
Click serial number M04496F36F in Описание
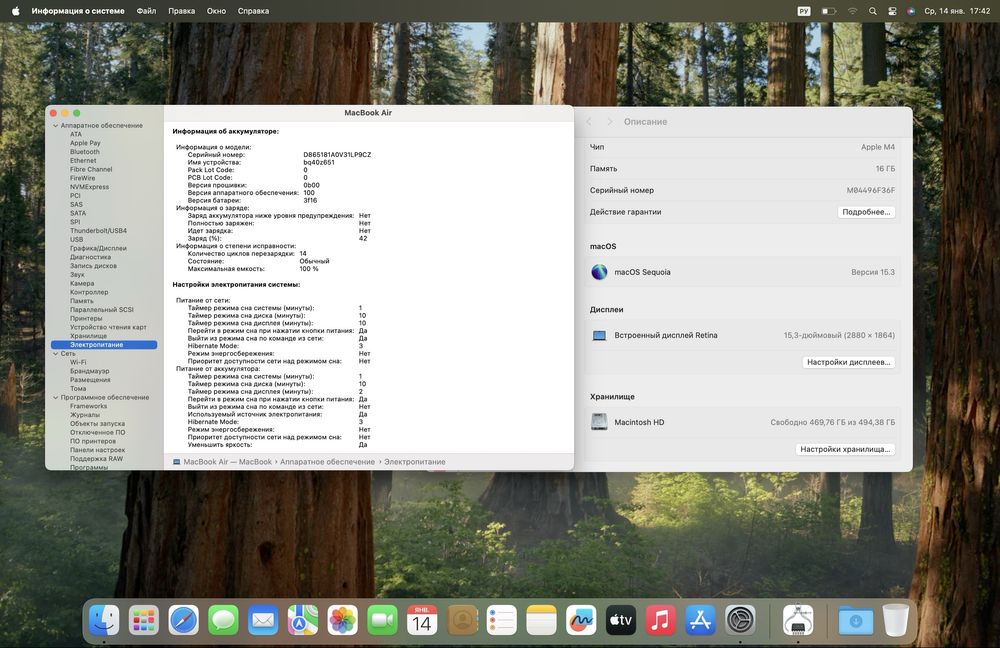[871, 190]
